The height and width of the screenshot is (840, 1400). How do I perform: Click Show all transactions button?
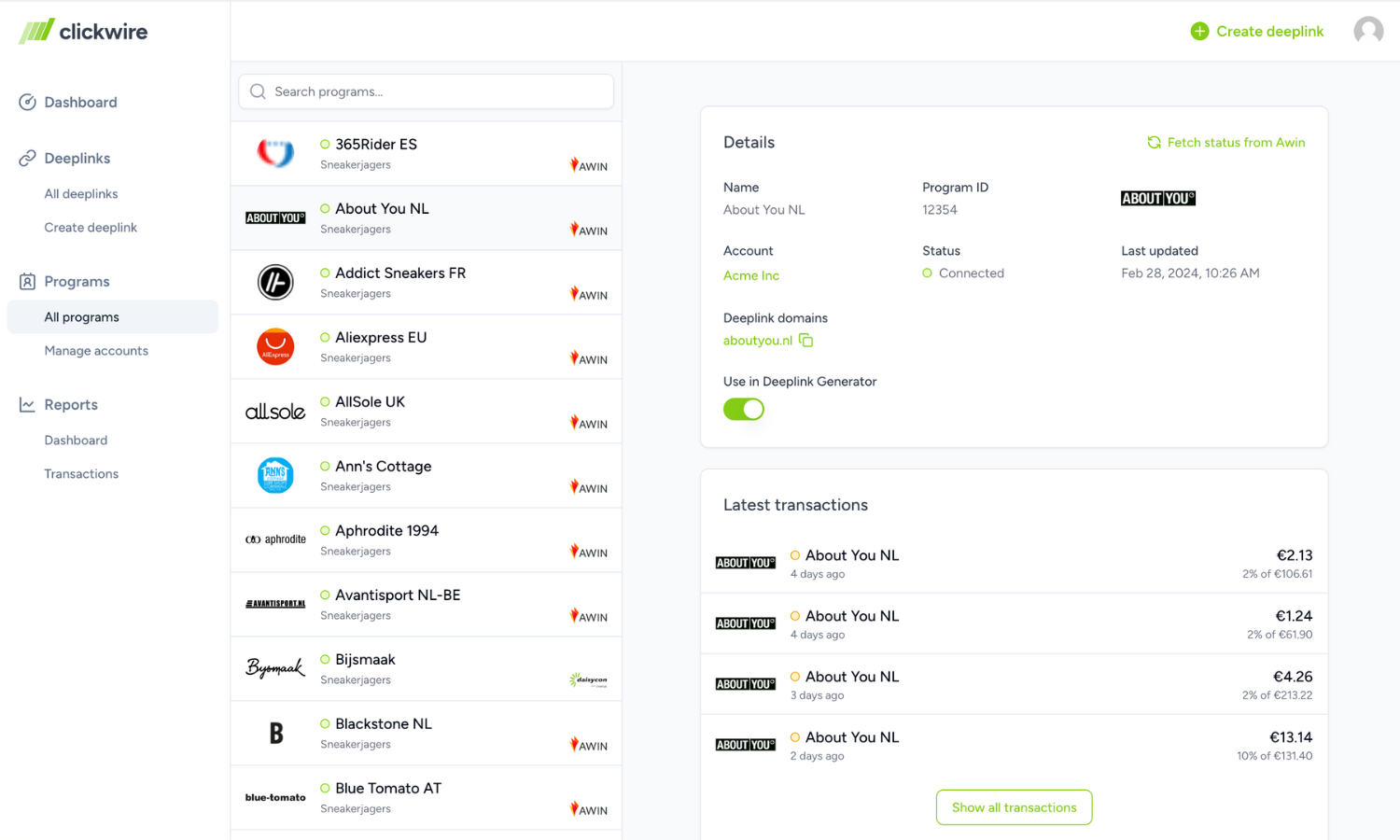click(x=1015, y=807)
